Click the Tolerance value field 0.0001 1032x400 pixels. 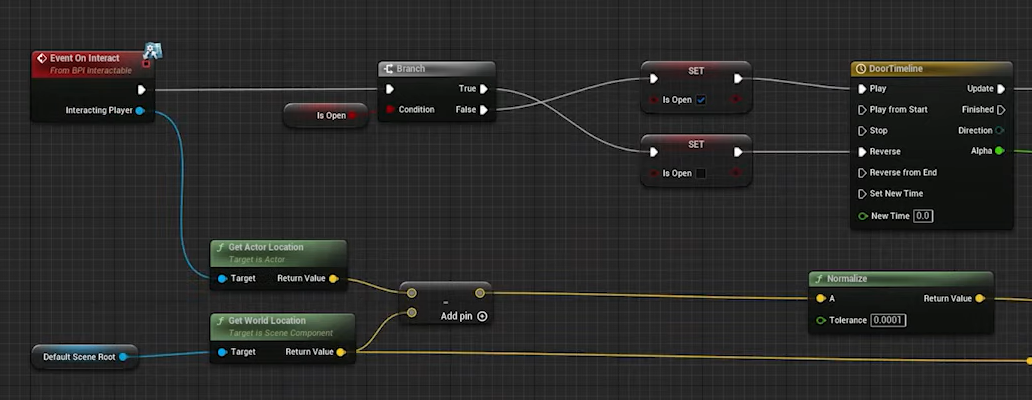click(x=888, y=320)
